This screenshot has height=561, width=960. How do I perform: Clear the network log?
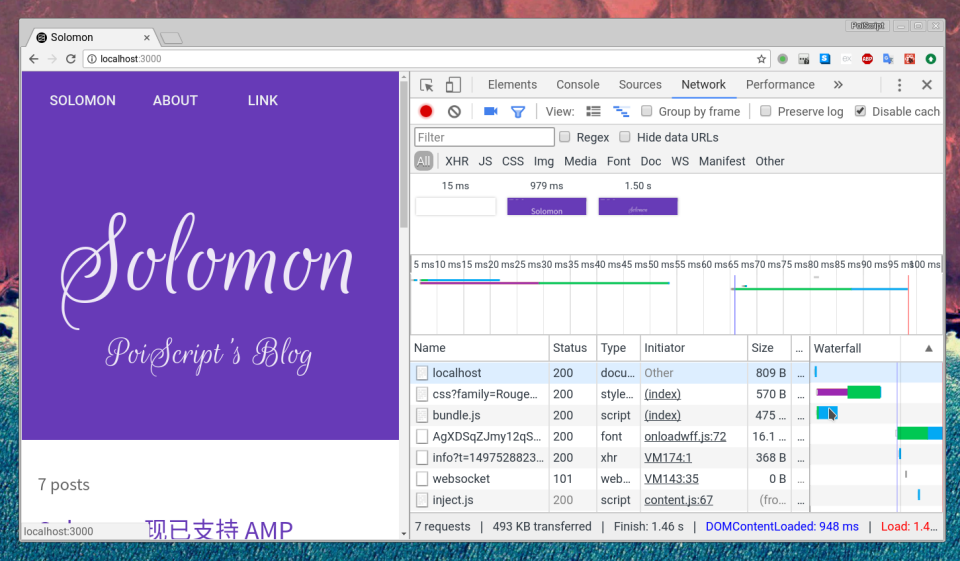click(454, 112)
